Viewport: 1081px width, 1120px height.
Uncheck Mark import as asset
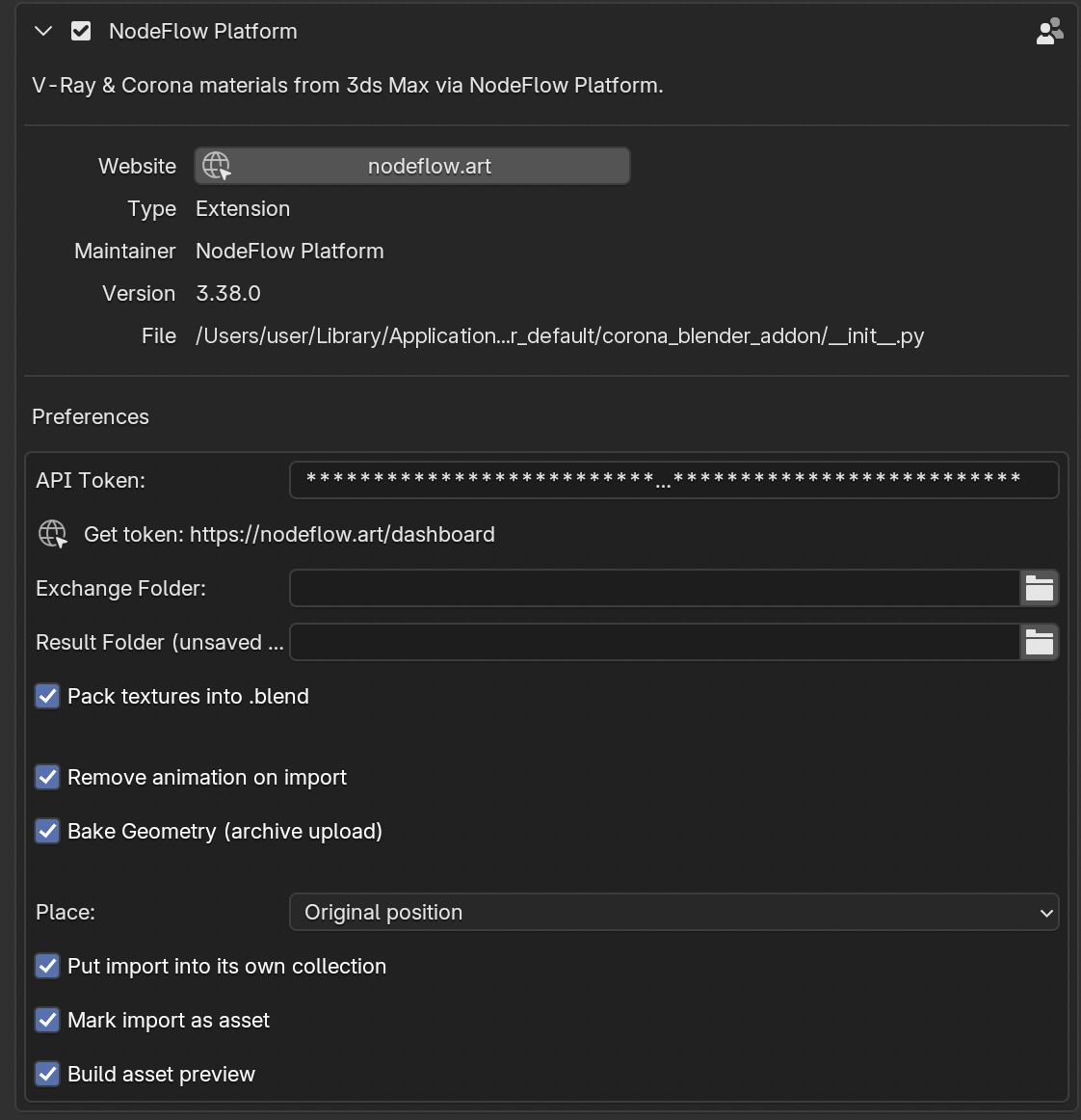click(x=48, y=1020)
